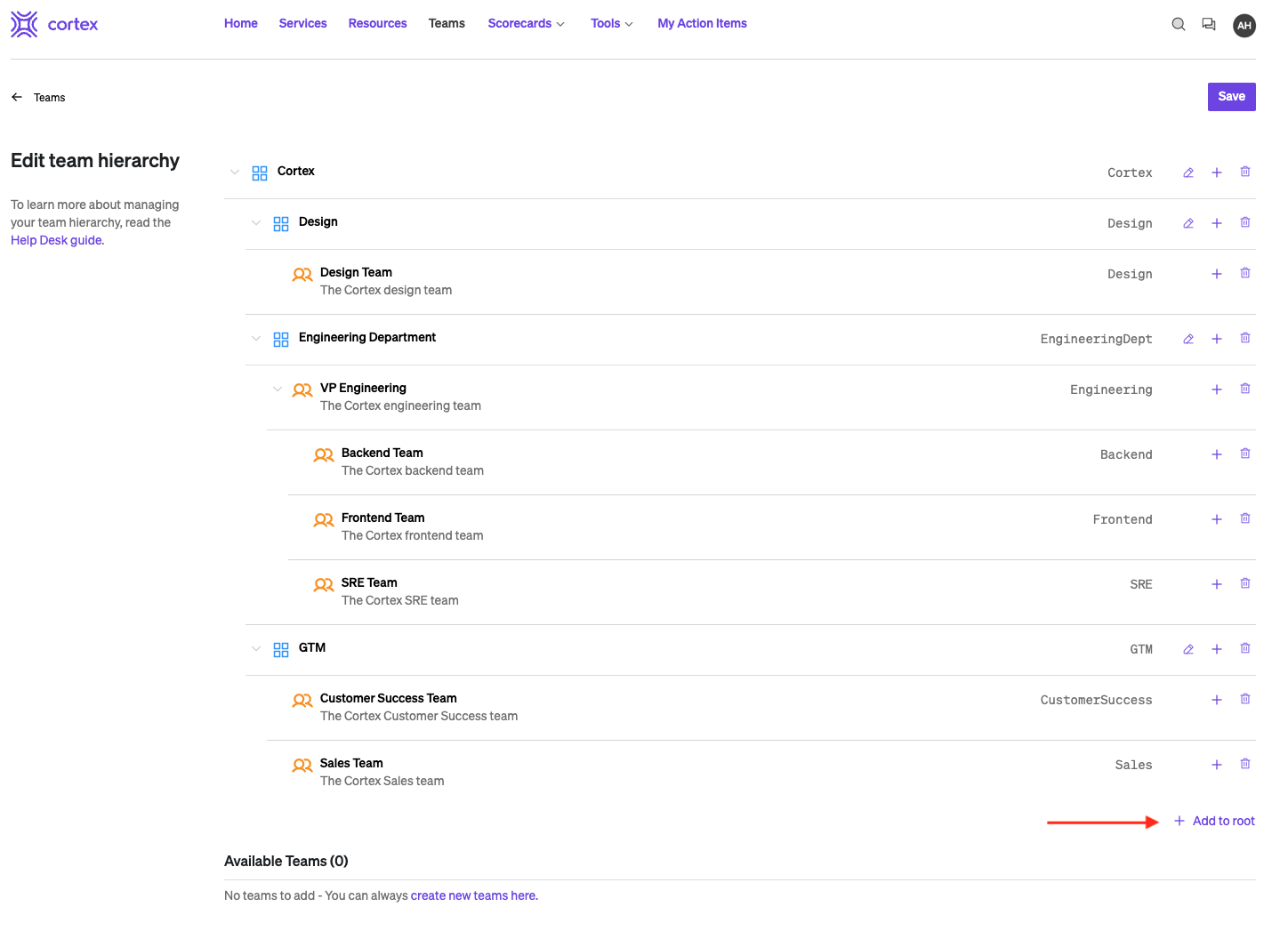1288x931 pixels.
Task: Add a child under Customer Success Team
Action: coord(1217,700)
